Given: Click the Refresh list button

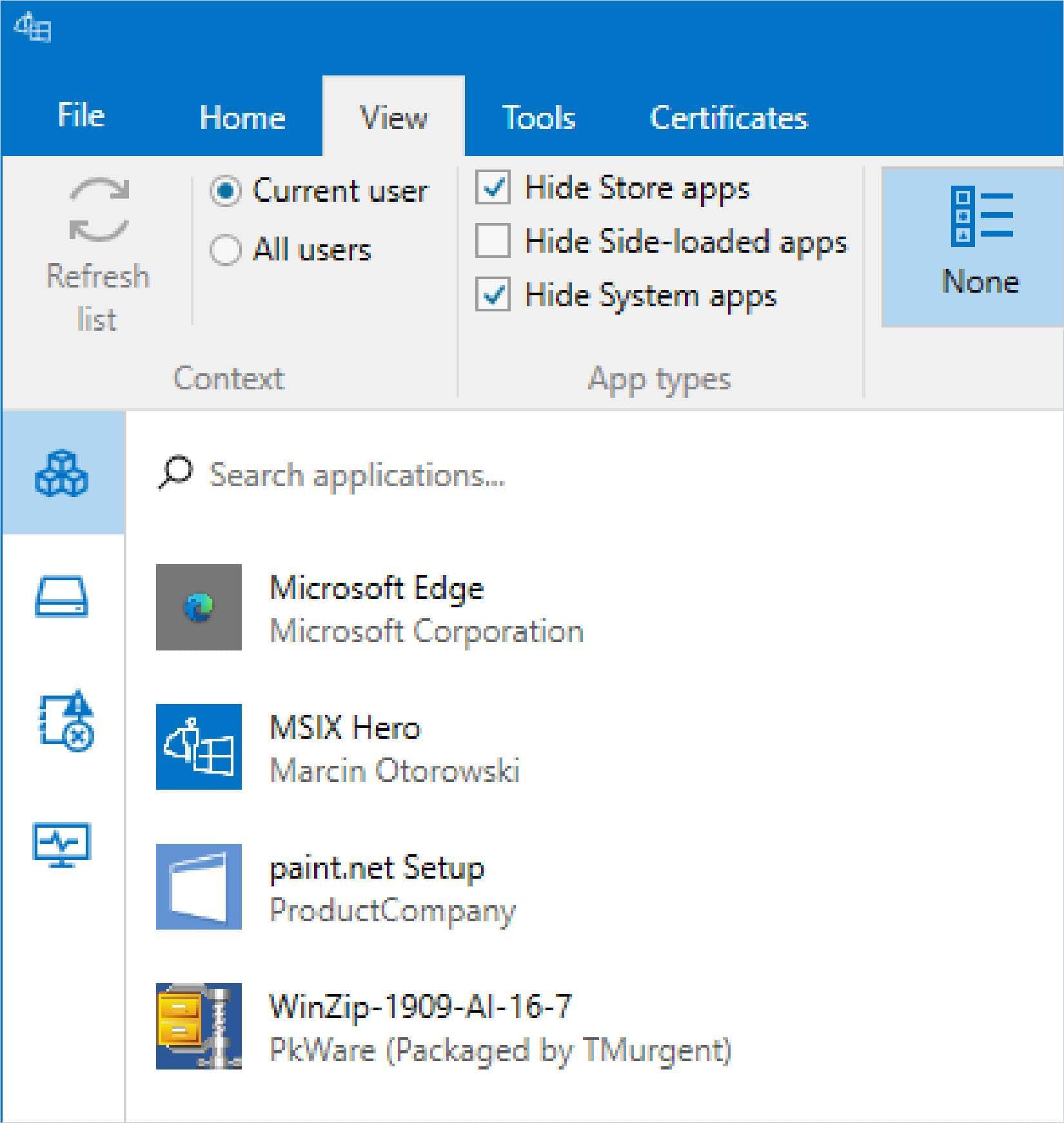Looking at the screenshot, I should 98,255.
